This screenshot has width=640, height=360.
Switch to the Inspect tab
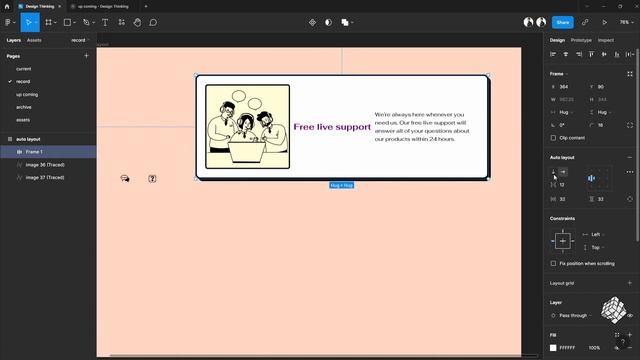[606, 40]
